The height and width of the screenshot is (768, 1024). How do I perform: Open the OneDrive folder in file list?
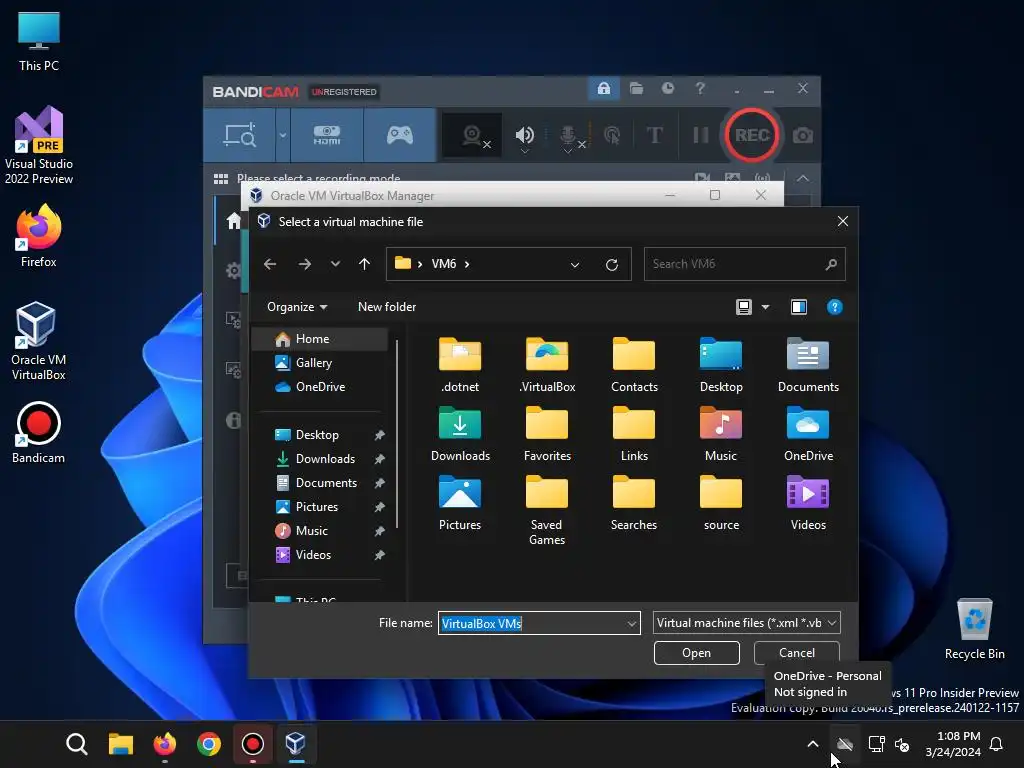pos(808,434)
